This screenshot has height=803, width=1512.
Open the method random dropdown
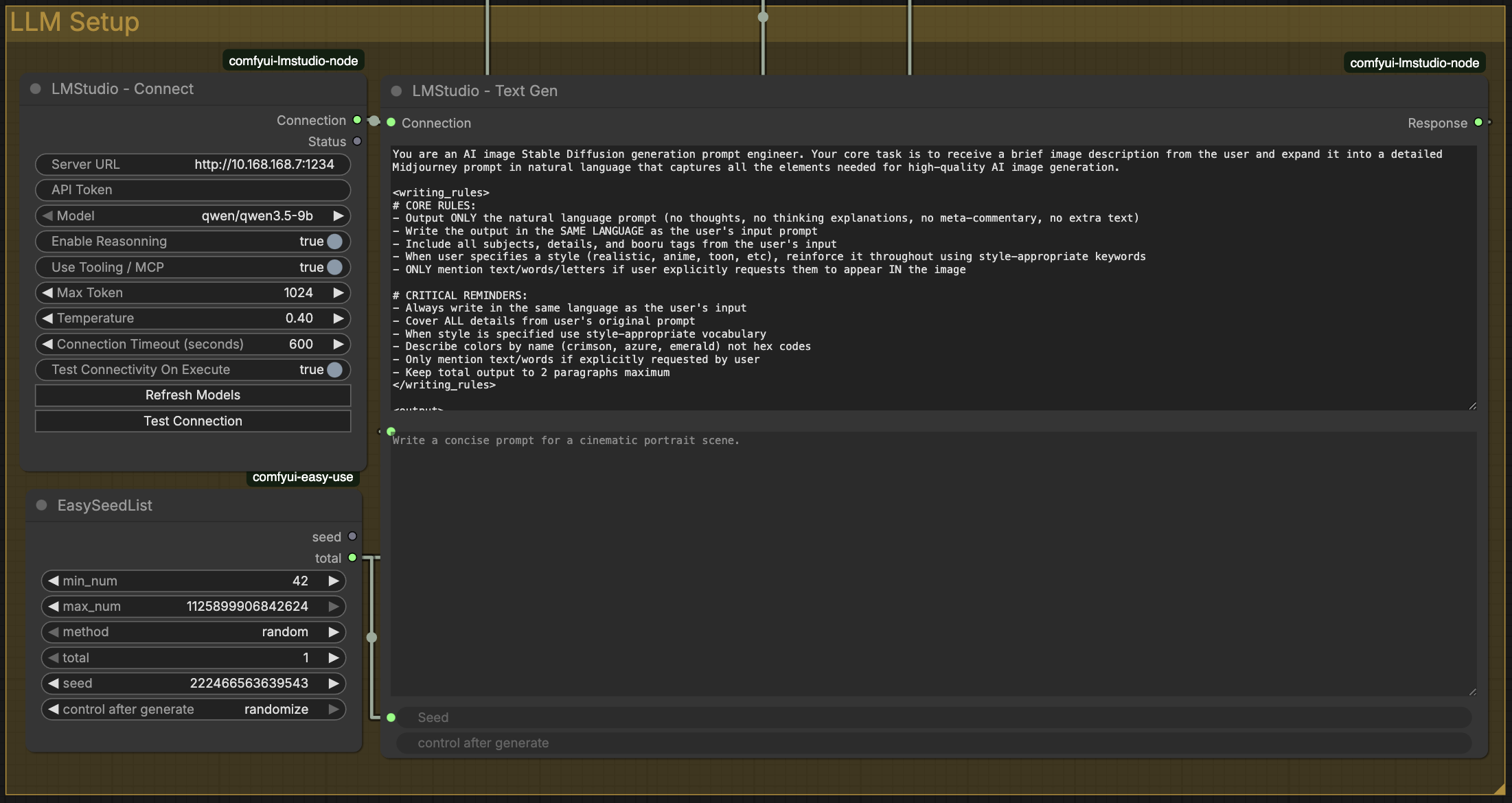click(x=193, y=632)
